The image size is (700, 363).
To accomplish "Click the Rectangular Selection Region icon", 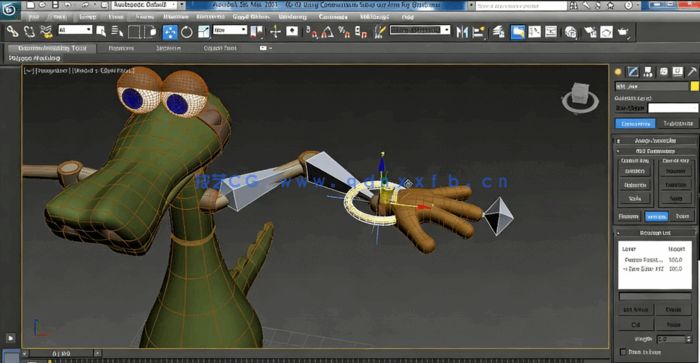I will (134, 32).
